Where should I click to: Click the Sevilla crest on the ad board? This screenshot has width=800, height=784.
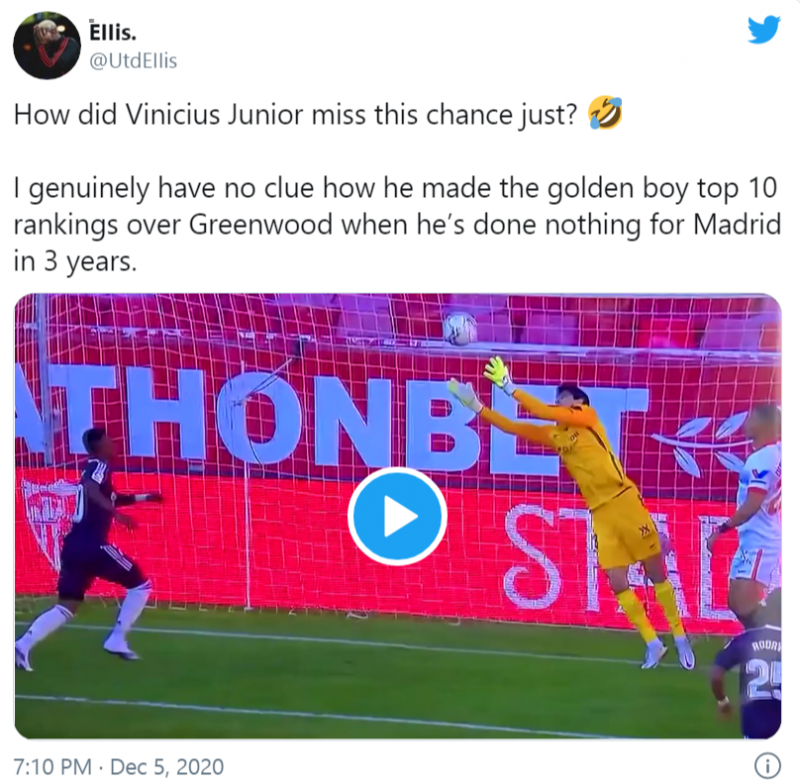point(48,522)
